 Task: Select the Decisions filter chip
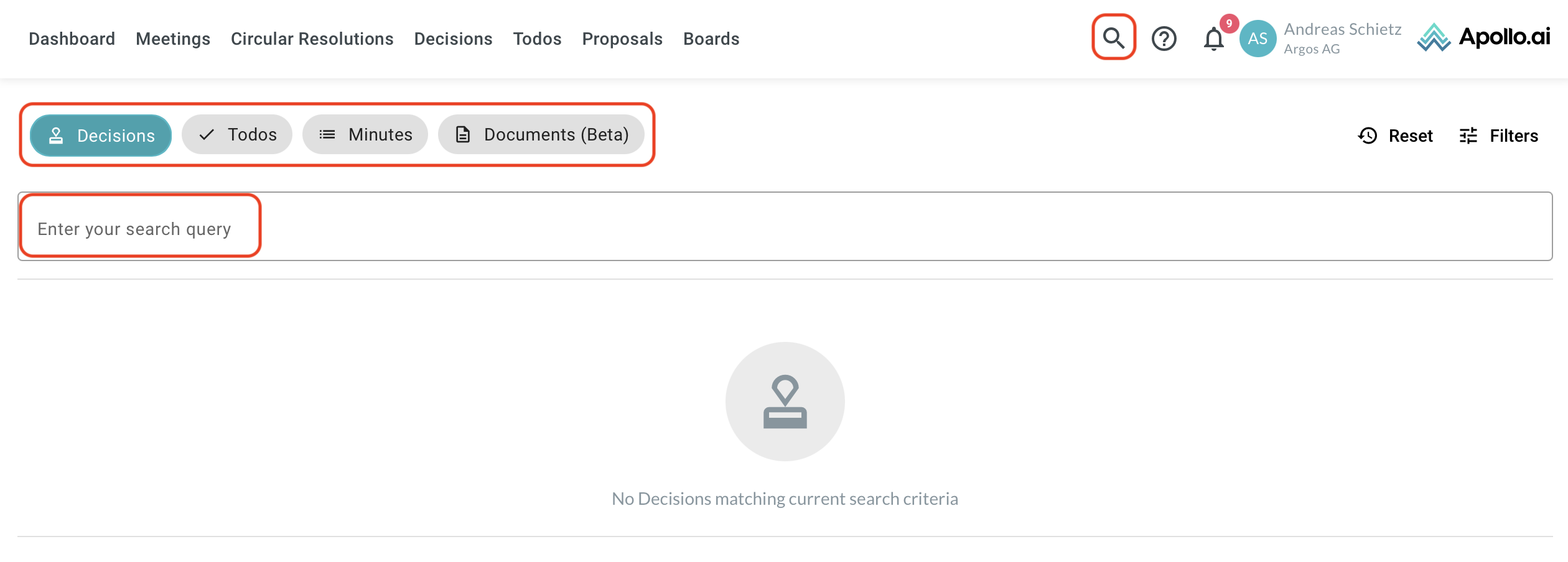[x=101, y=136]
